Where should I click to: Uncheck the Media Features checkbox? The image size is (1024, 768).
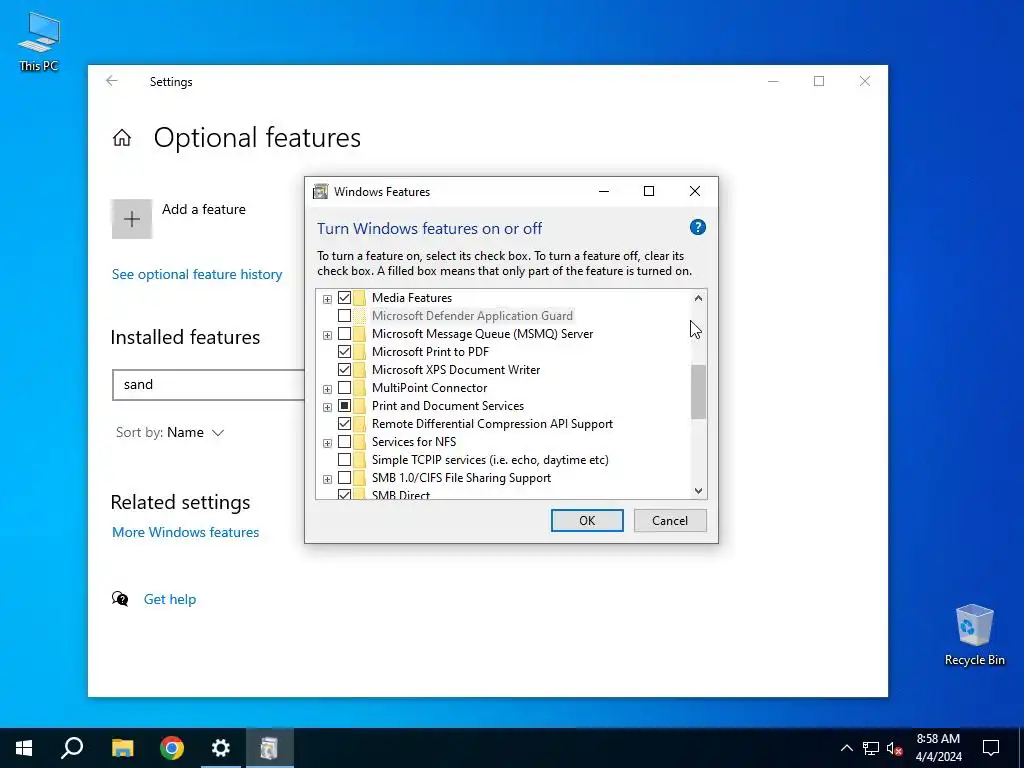coord(344,298)
